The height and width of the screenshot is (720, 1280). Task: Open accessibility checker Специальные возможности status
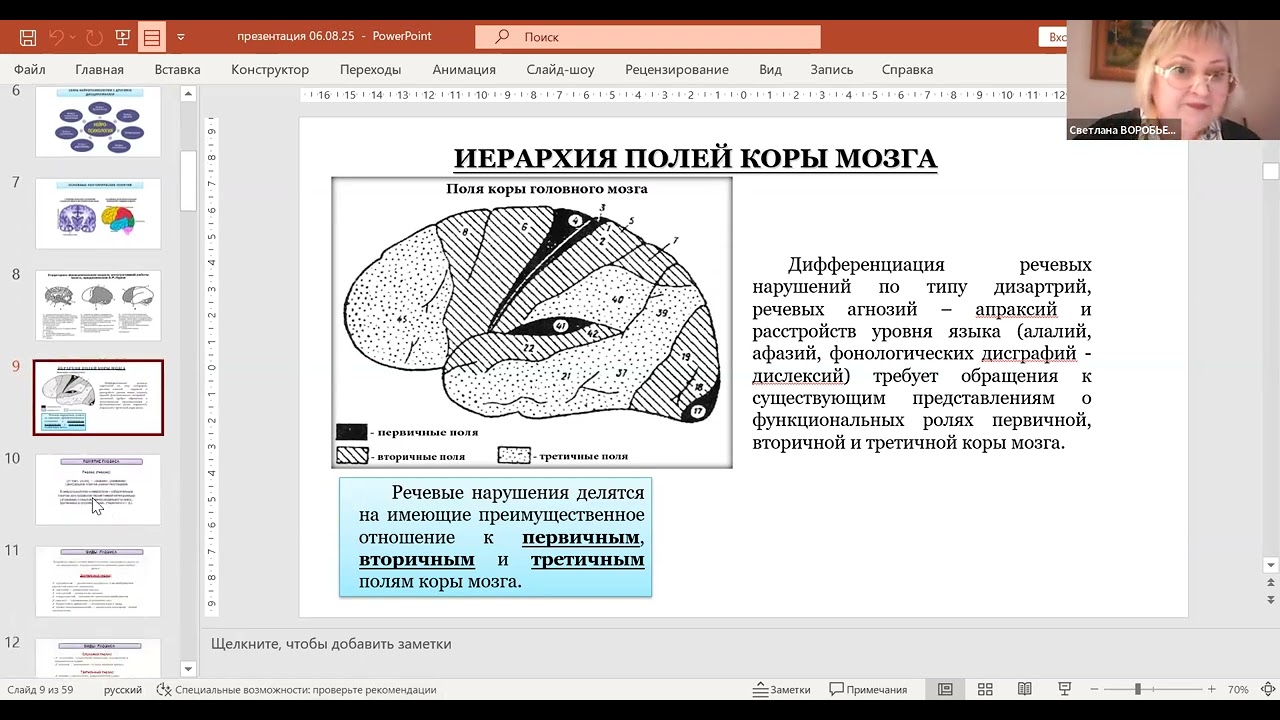[297, 690]
